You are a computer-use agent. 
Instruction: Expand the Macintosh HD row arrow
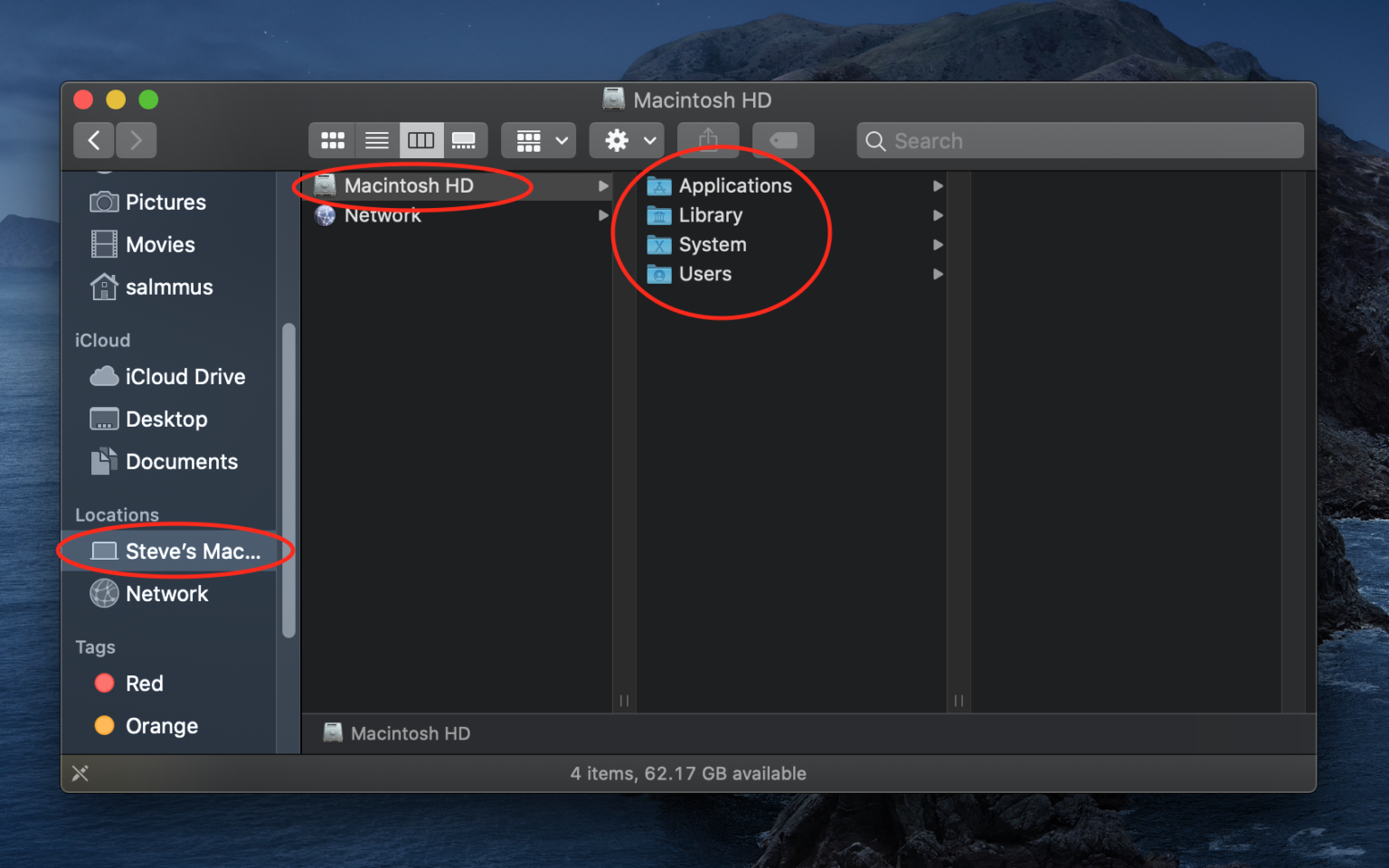[x=603, y=185]
